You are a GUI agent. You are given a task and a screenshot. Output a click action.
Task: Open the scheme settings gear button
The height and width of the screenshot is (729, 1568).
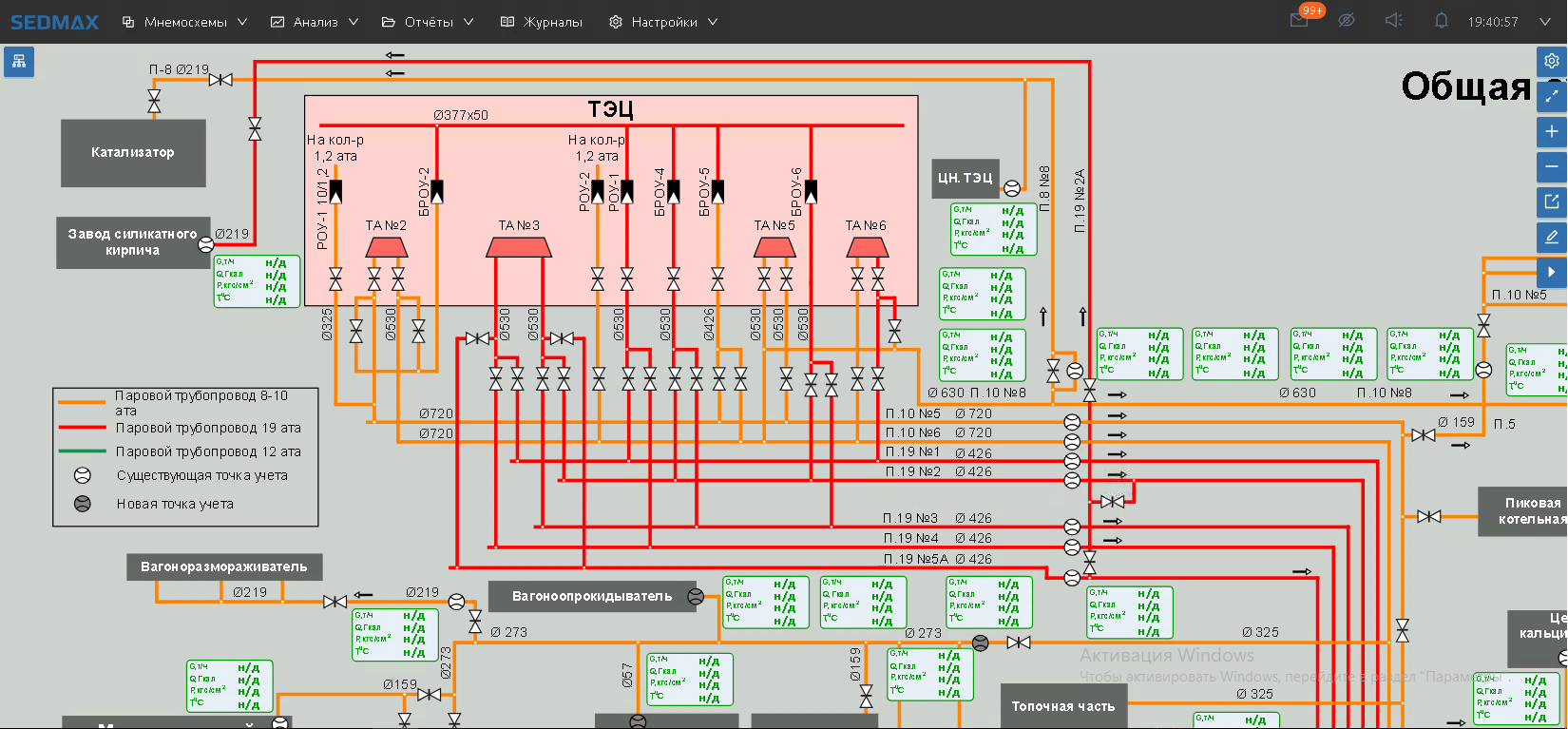pyautogui.click(x=1552, y=61)
